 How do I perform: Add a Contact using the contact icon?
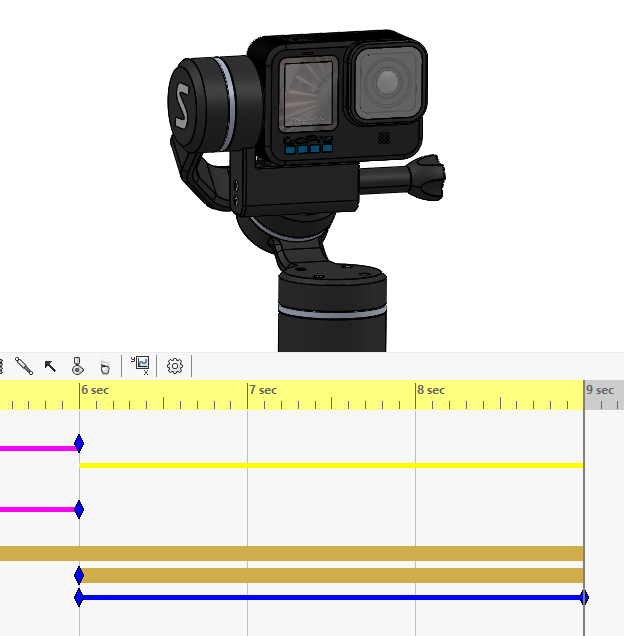tap(77, 366)
